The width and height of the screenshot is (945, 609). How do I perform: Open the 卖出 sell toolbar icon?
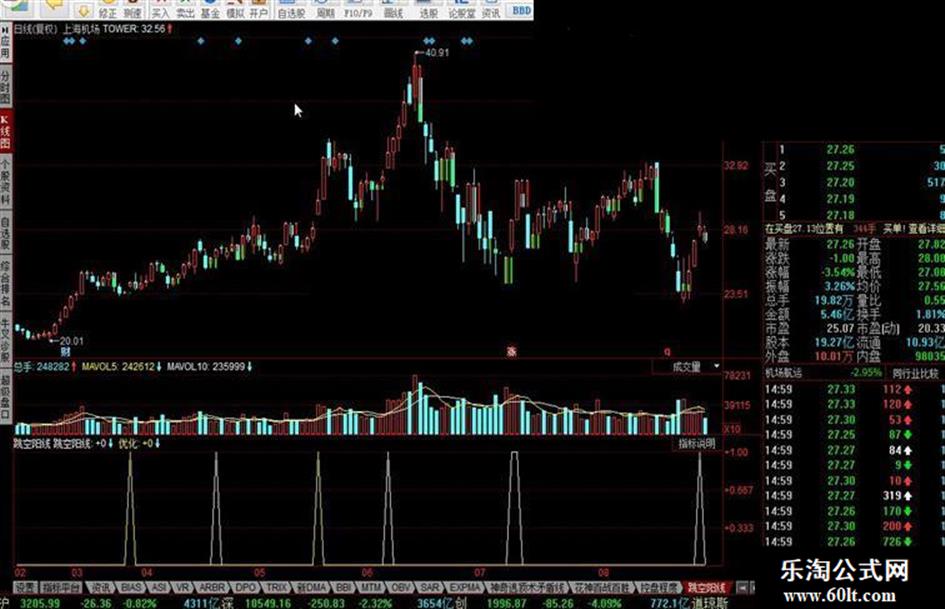185,9
